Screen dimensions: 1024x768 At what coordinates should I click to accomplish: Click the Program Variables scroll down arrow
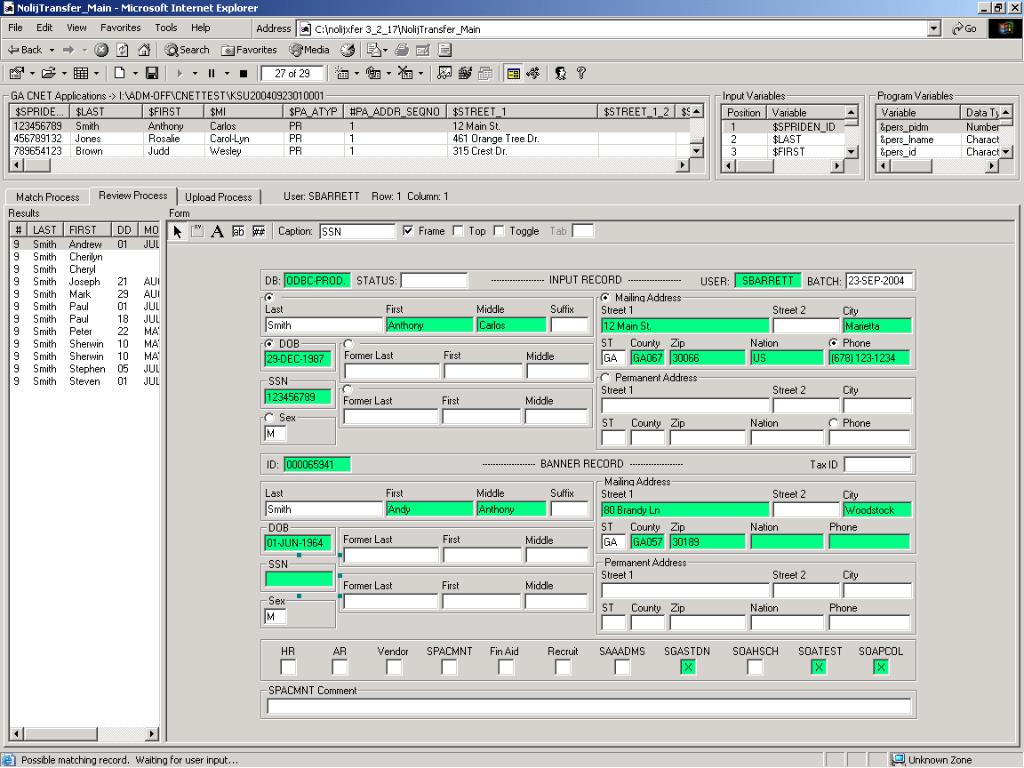point(1006,152)
